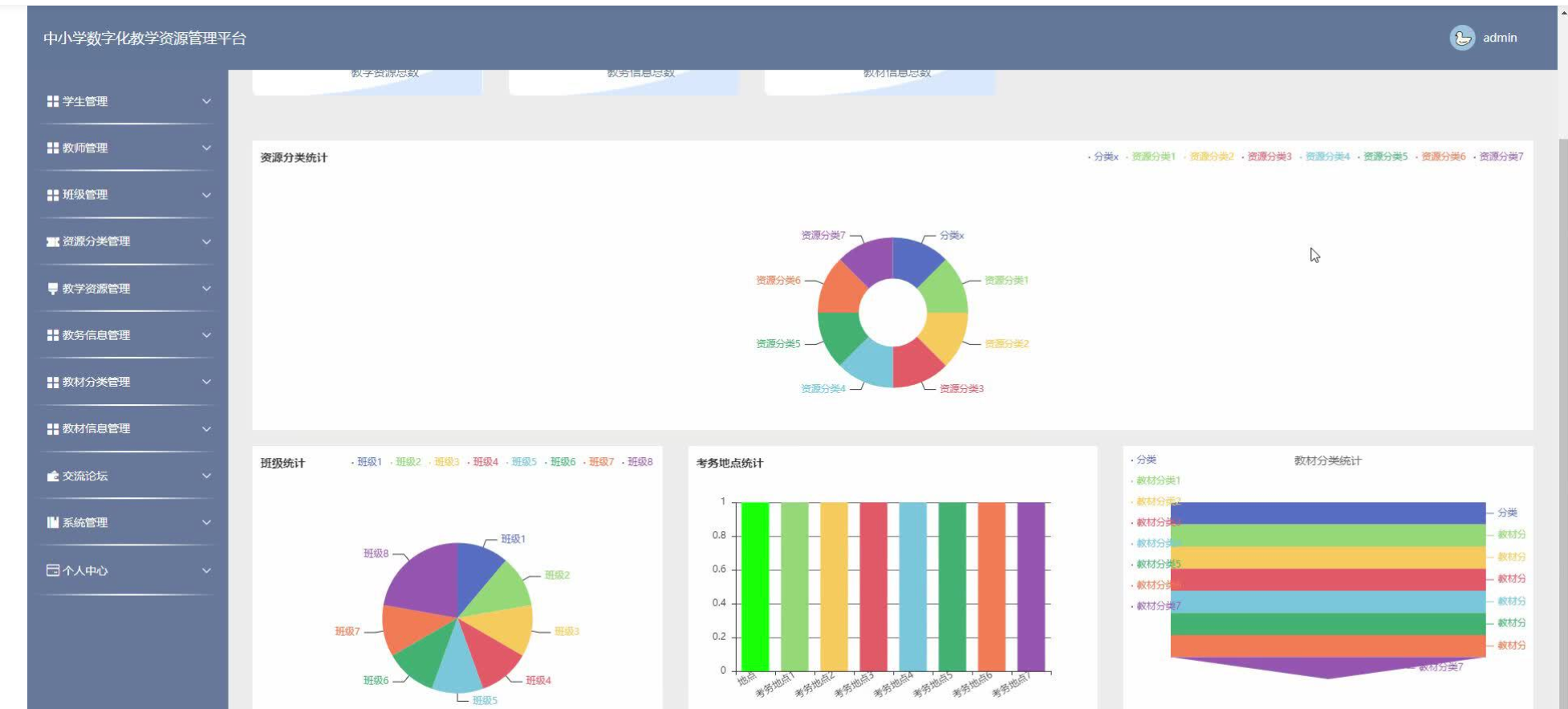
Task: Expand the 班级管理 chevron
Action: click(x=206, y=195)
